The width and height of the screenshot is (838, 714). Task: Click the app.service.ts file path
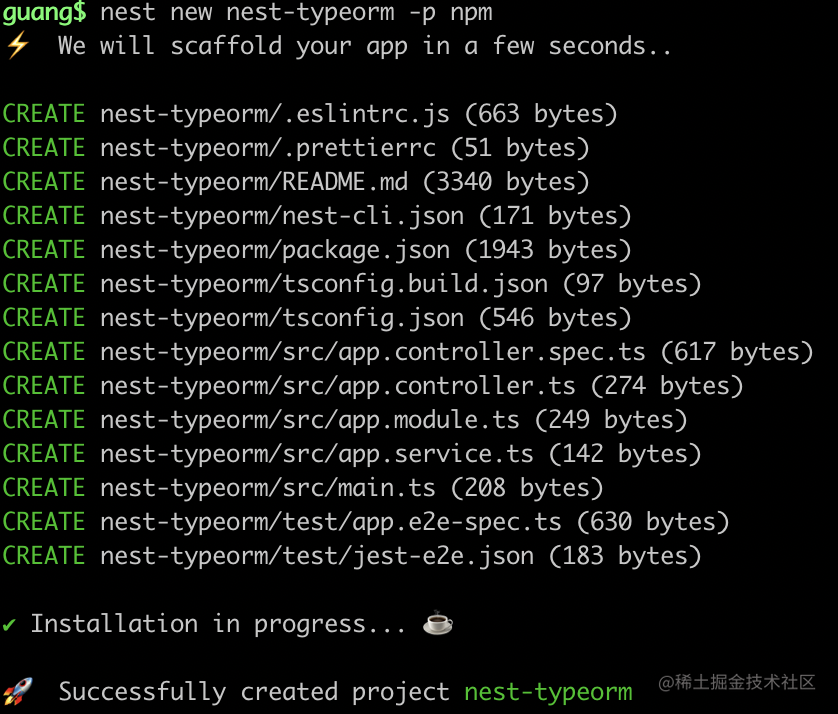coord(317,454)
